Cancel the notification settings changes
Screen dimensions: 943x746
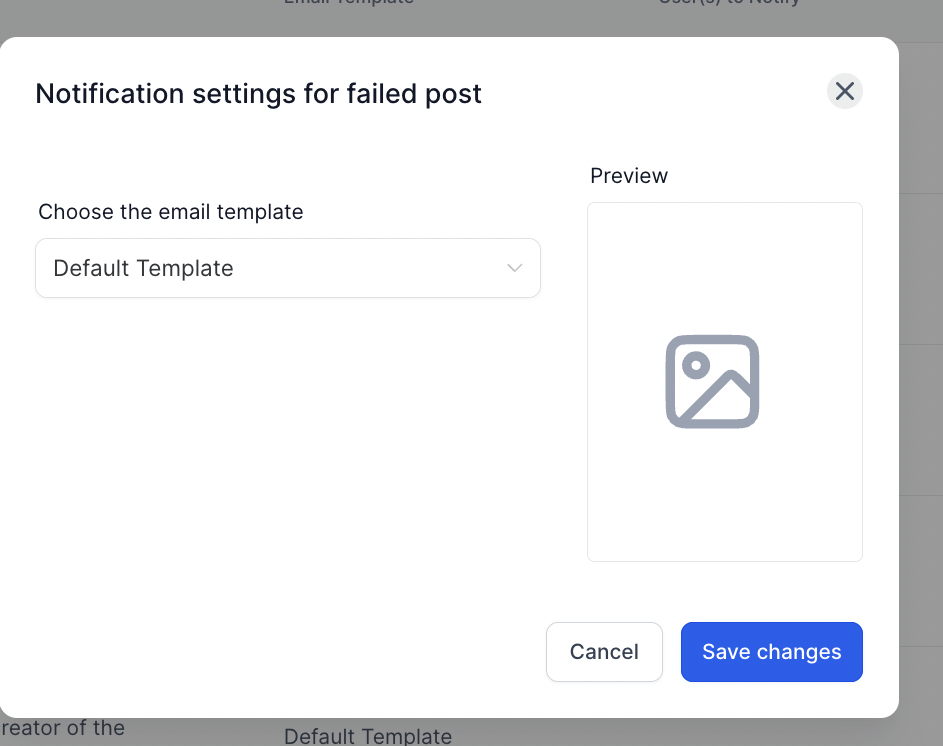(604, 652)
